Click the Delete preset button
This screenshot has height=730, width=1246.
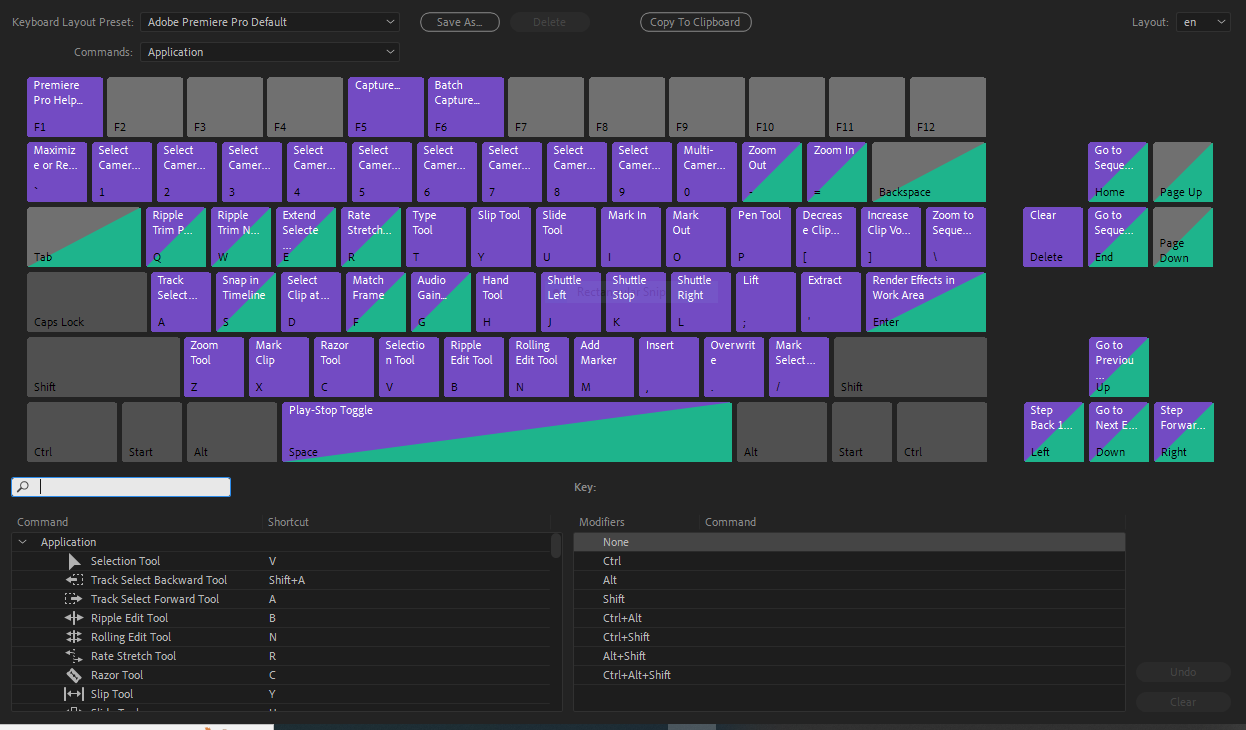pyautogui.click(x=549, y=22)
